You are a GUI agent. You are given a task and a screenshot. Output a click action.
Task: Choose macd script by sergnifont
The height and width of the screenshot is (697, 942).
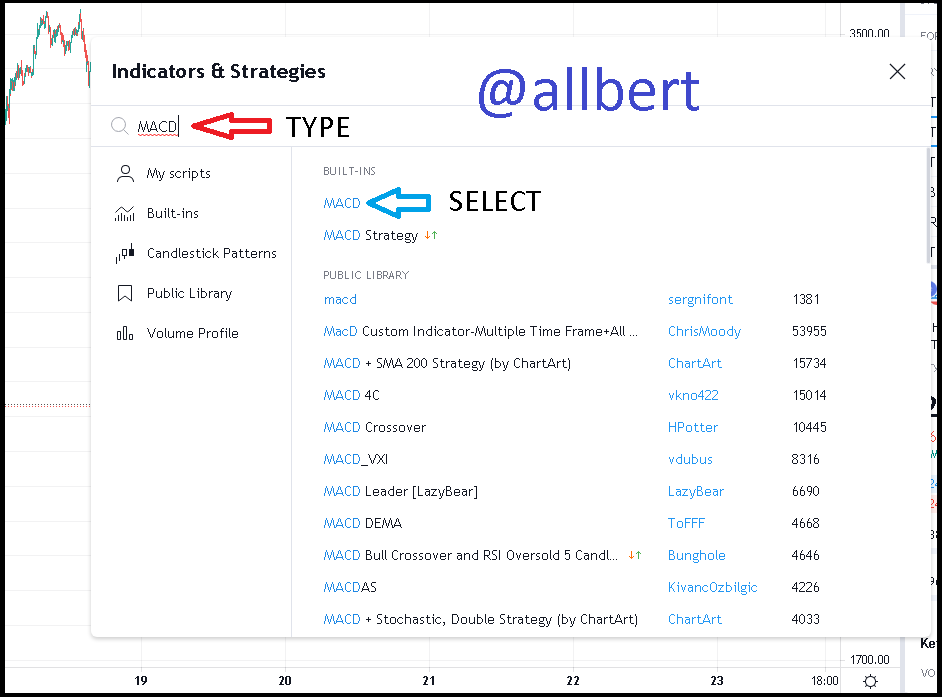340,299
